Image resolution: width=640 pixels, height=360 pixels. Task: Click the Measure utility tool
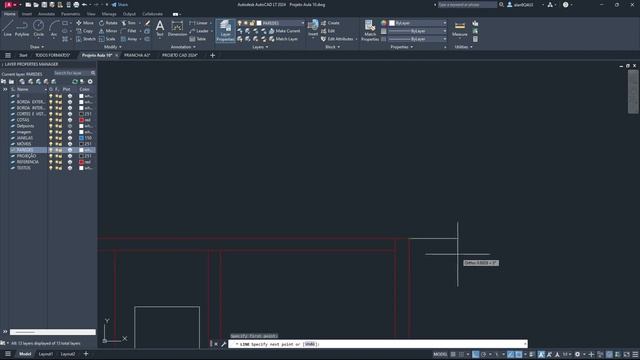click(460, 29)
